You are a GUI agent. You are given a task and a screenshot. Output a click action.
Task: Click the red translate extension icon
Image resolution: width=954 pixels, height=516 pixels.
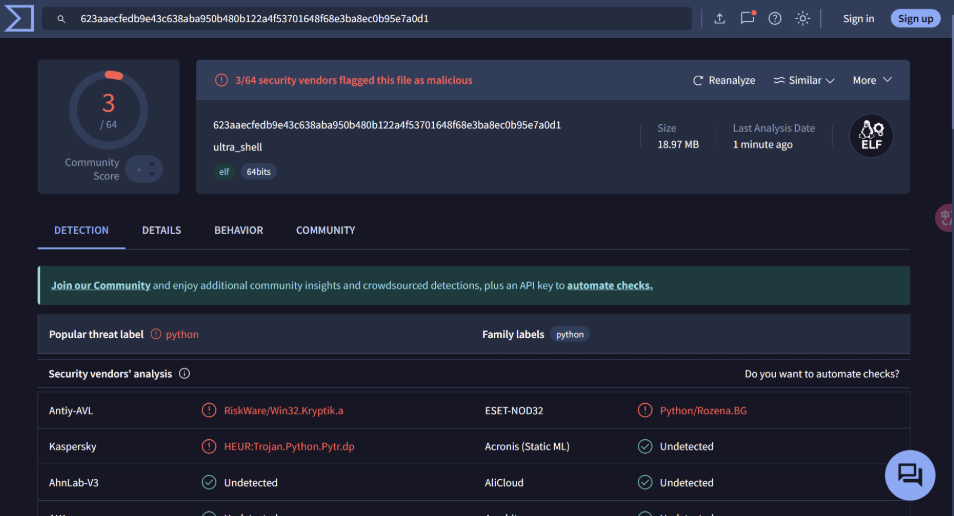tap(945, 218)
